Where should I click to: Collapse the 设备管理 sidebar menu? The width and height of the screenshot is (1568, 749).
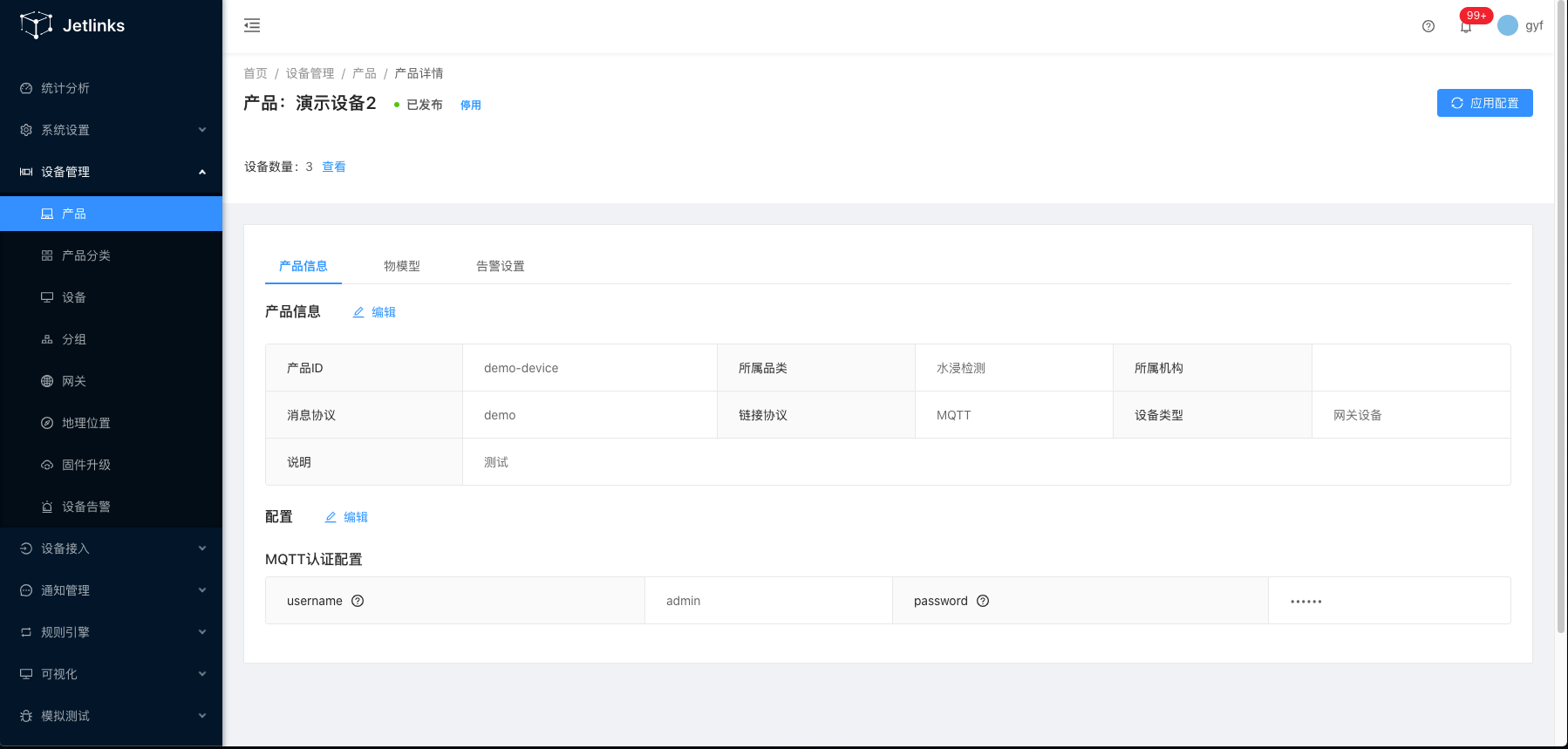pyautogui.click(x=111, y=172)
